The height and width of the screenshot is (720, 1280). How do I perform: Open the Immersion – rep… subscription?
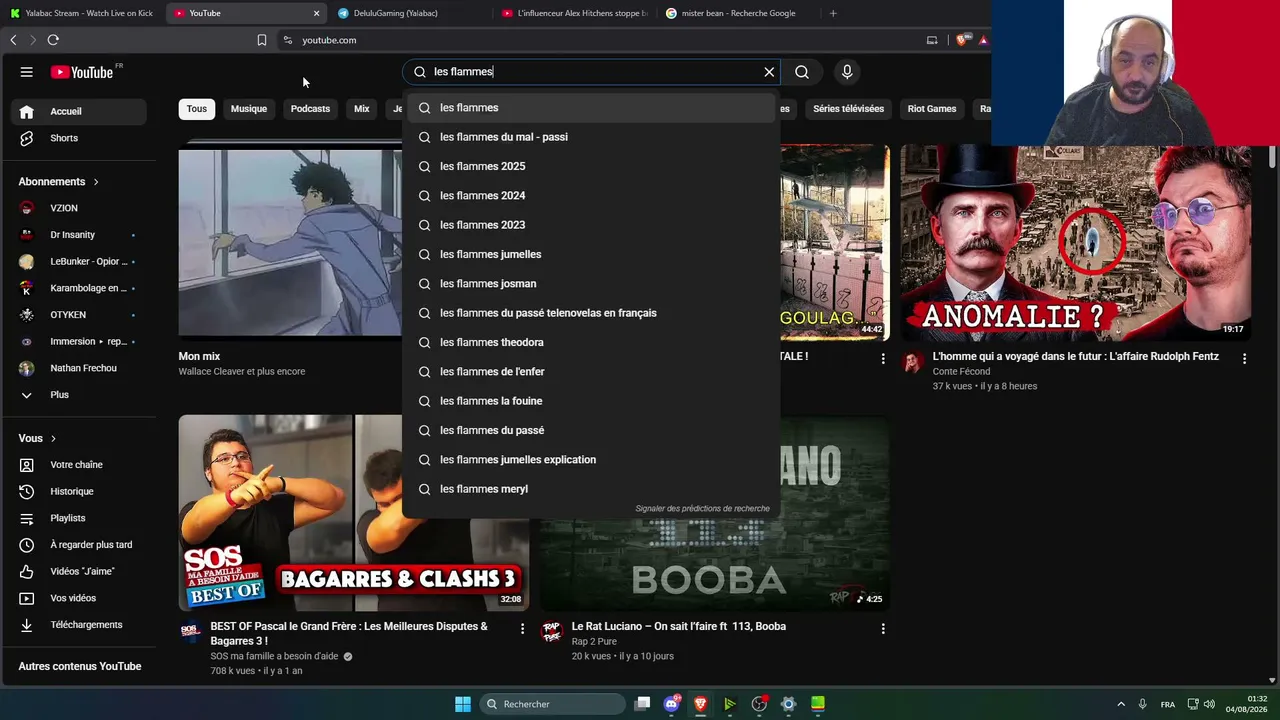[x=78, y=342]
